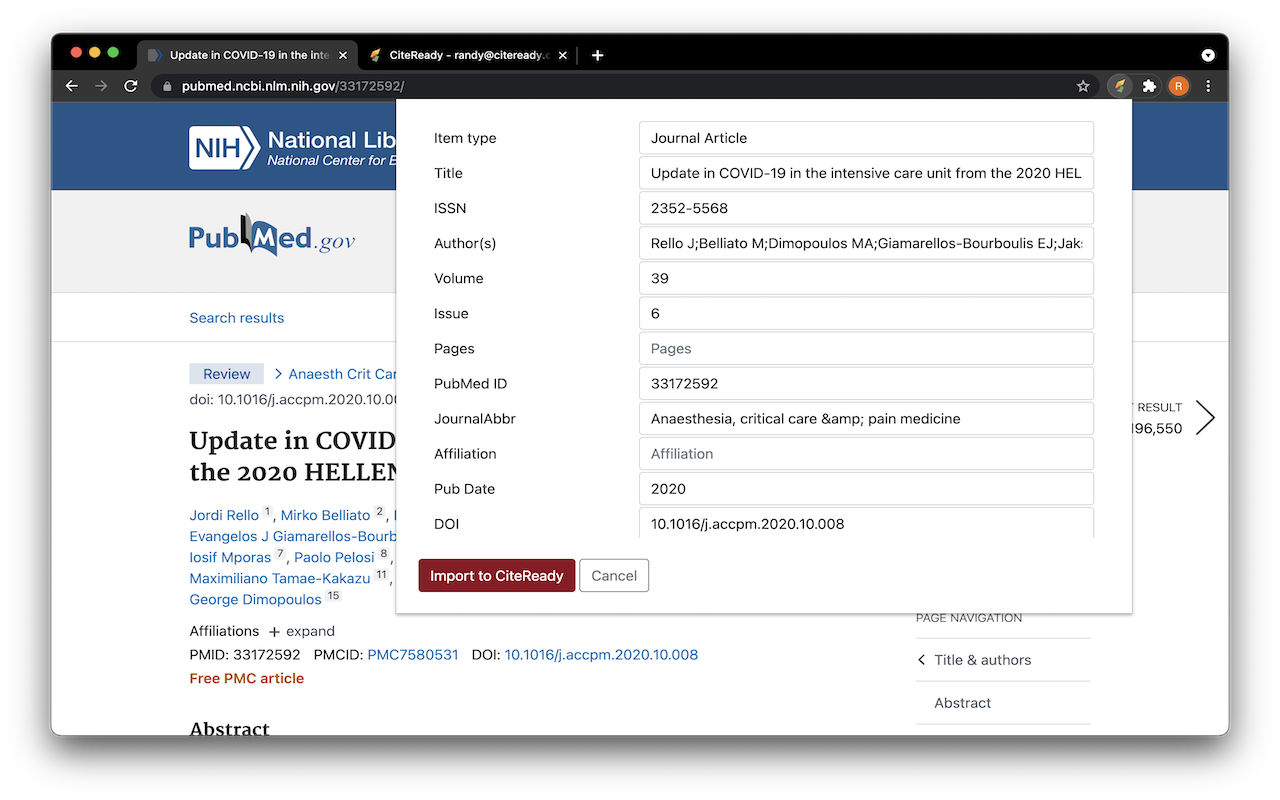Image resolution: width=1280 pixels, height=800 pixels.
Task: Open author Maximiliano Tamae-Kakazu link
Action: 280,578
